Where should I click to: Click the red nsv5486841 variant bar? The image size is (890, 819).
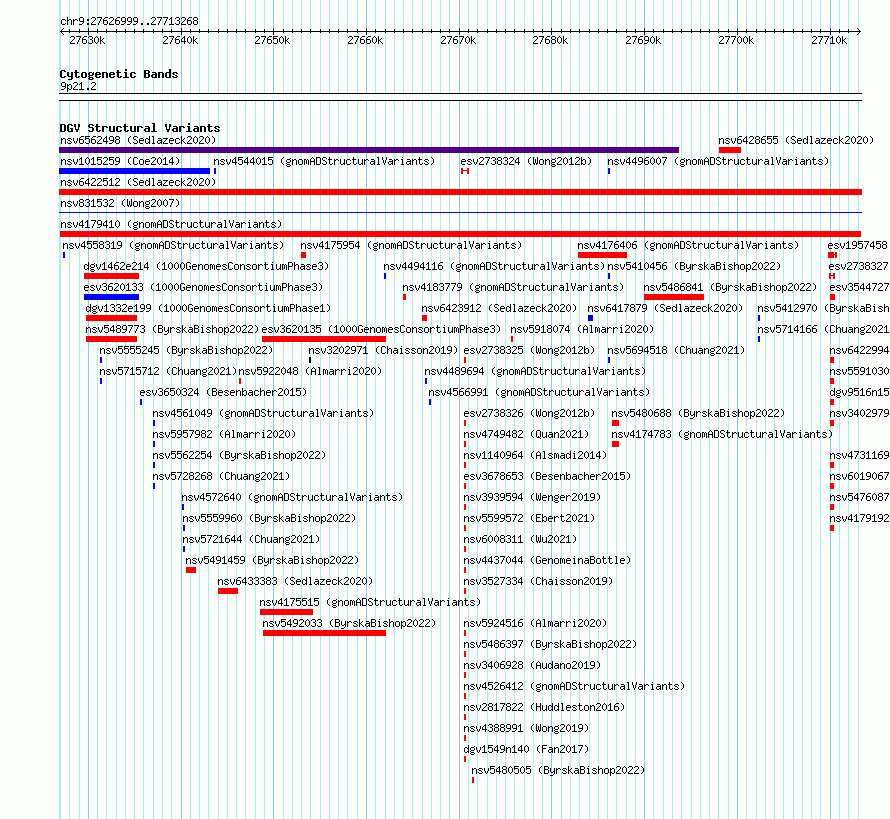click(674, 297)
